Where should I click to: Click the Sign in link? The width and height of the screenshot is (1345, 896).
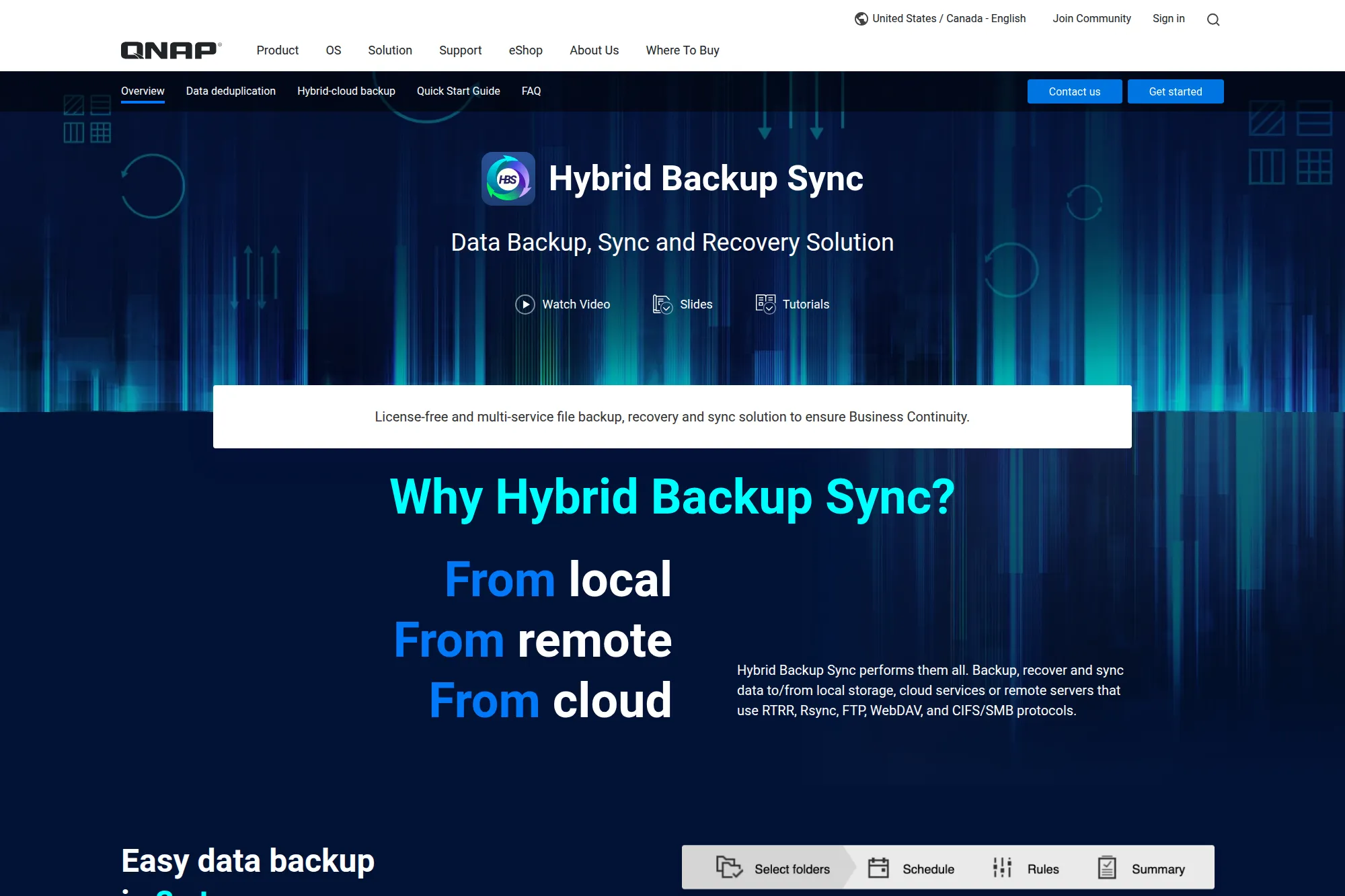point(1168,18)
